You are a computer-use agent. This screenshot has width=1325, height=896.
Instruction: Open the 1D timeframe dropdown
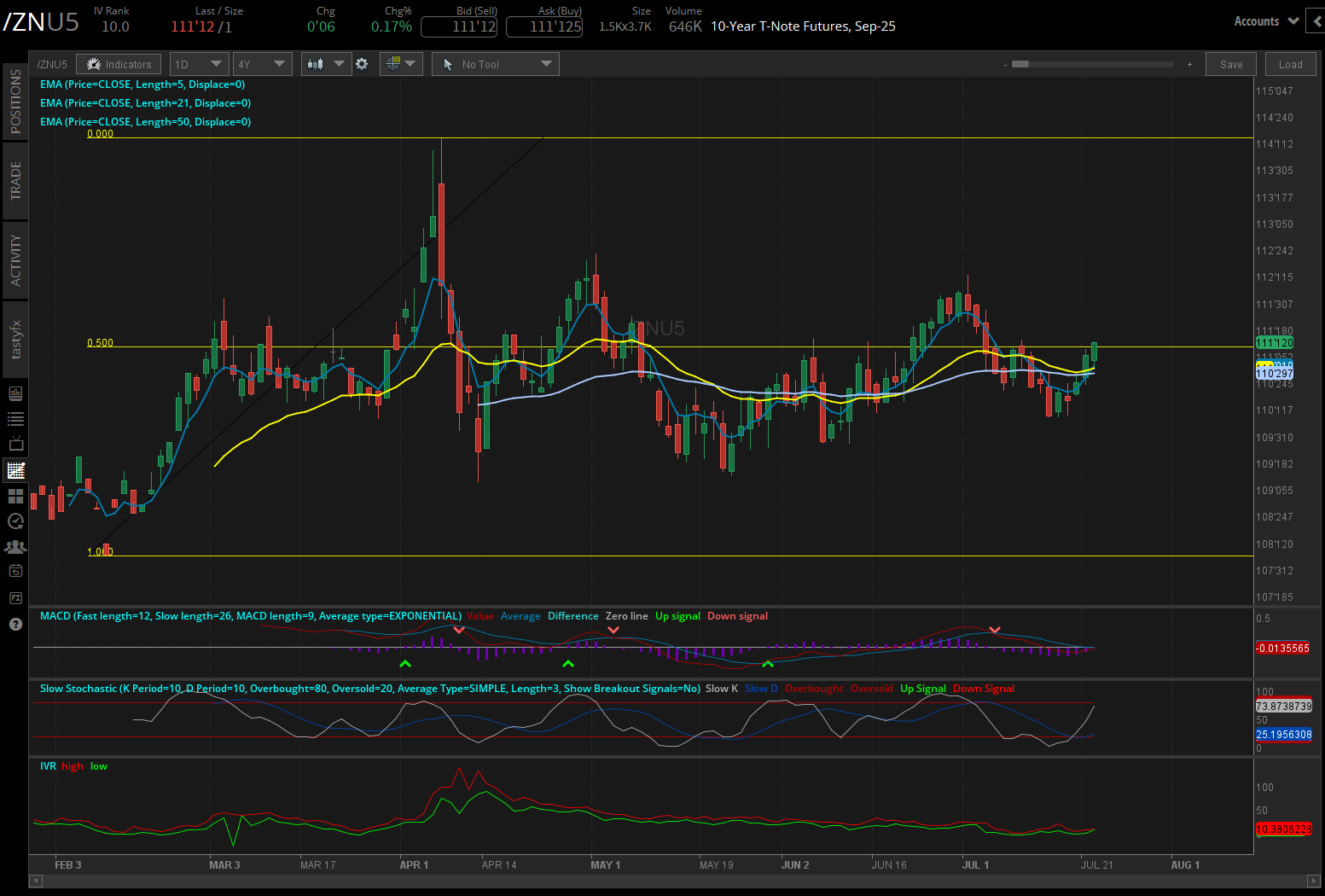pos(198,63)
